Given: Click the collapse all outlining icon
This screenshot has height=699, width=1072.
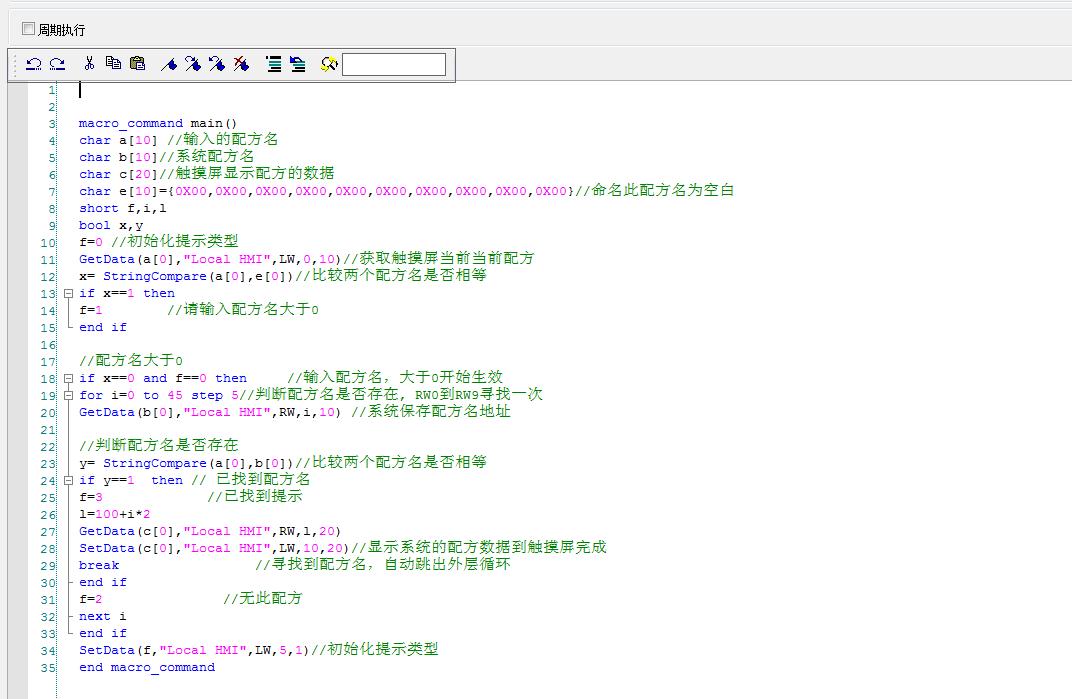Looking at the screenshot, I should (x=297, y=64).
